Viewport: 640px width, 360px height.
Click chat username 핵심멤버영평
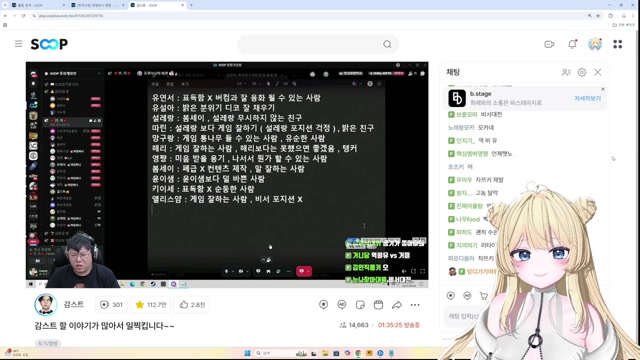(472, 153)
